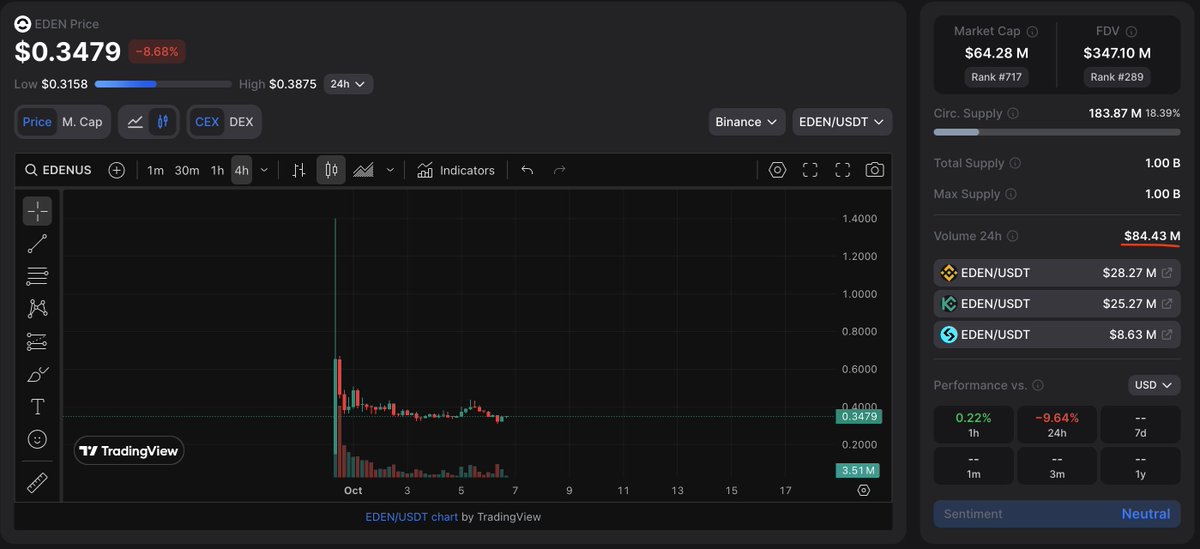Screen dimensions: 1200x549
Task: Click the second fullscreen frame icon
Action: click(842, 170)
